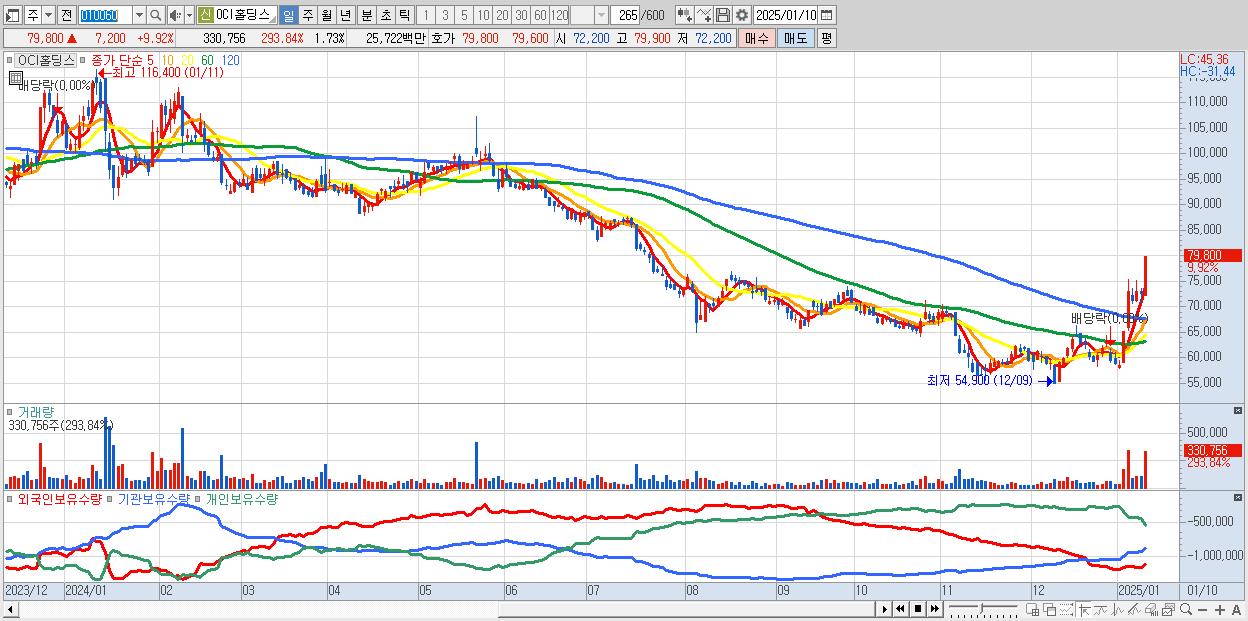Click the 주 market type button
This screenshot has width=1248, height=621.
coord(32,15)
